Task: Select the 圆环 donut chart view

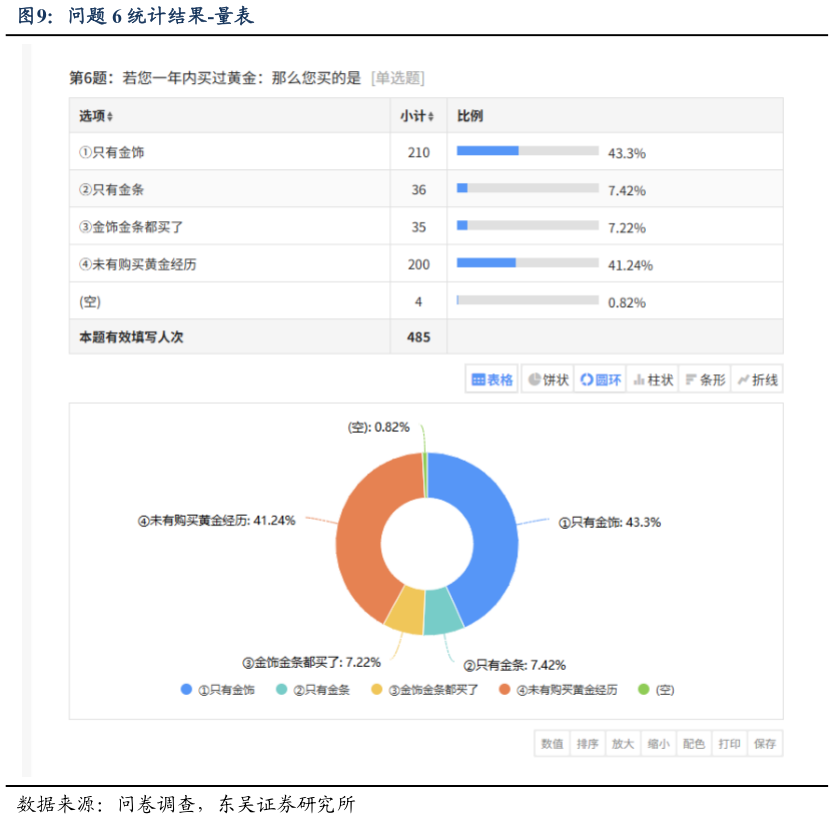Action: (x=600, y=379)
